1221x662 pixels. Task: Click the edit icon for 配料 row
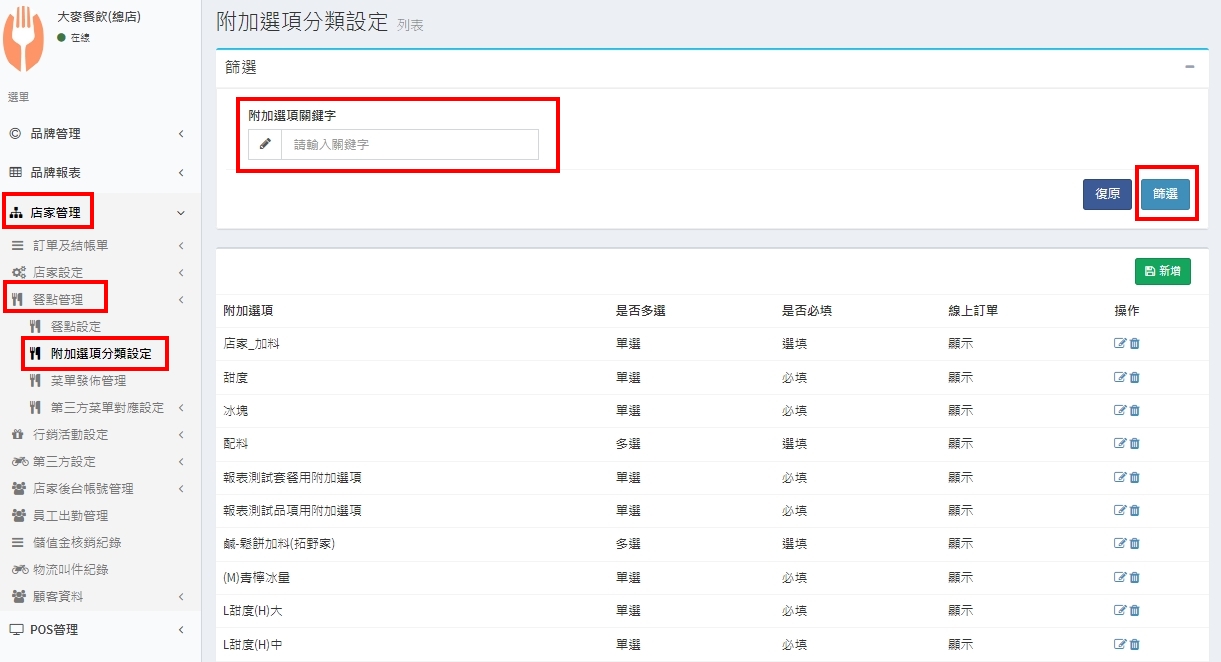click(1120, 444)
